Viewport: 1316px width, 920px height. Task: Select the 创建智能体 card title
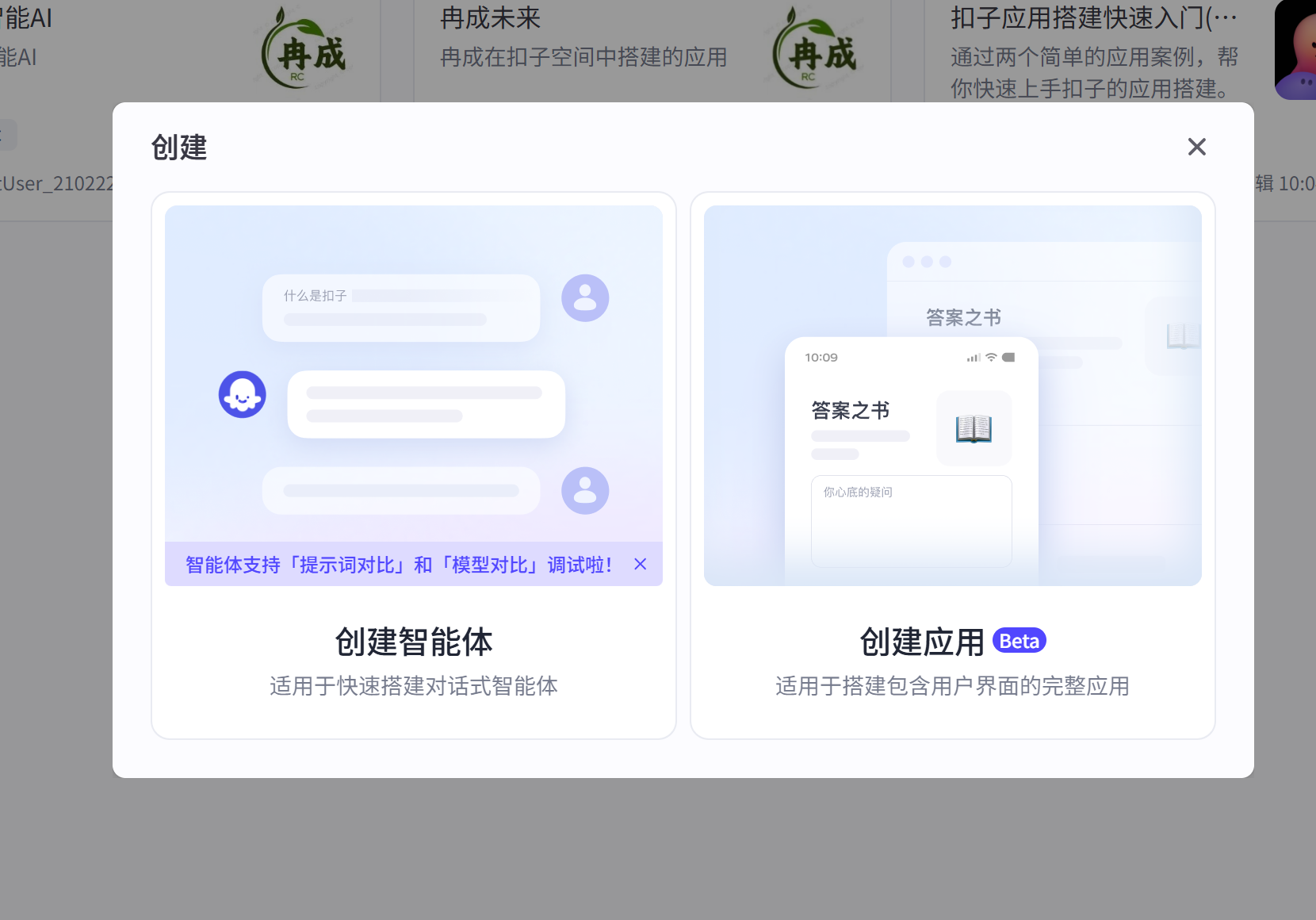(414, 642)
